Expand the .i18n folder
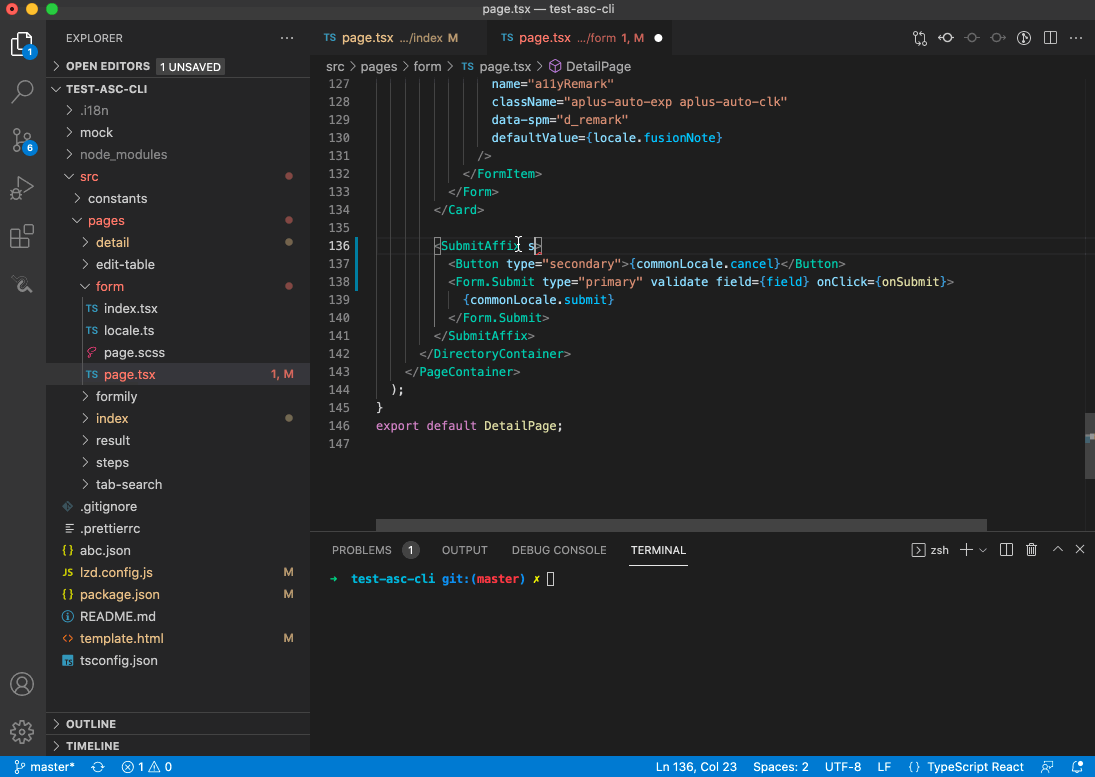Viewport: 1095px width, 777px height. pyautogui.click(x=94, y=110)
